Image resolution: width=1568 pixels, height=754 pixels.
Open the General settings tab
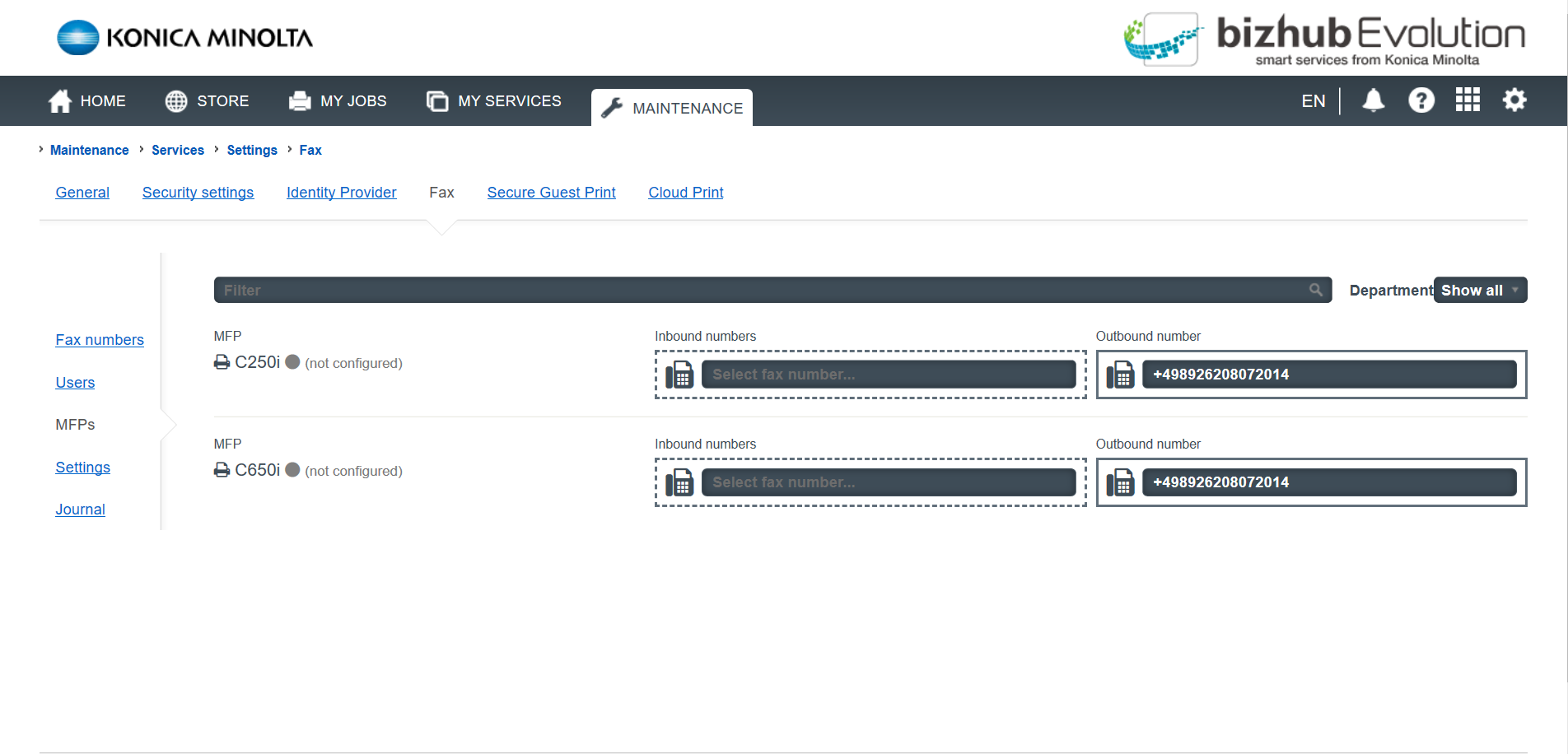click(x=82, y=193)
